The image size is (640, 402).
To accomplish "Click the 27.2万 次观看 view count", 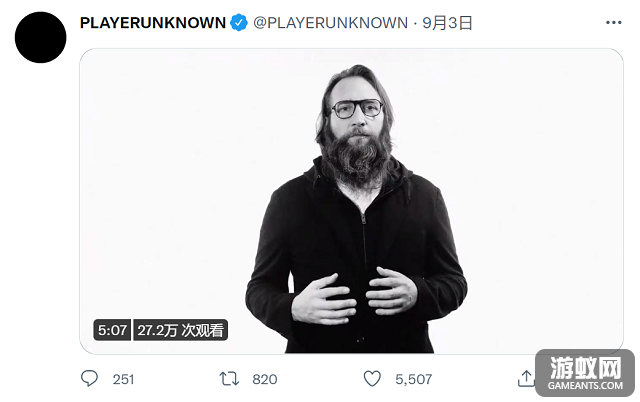I will [x=180, y=330].
